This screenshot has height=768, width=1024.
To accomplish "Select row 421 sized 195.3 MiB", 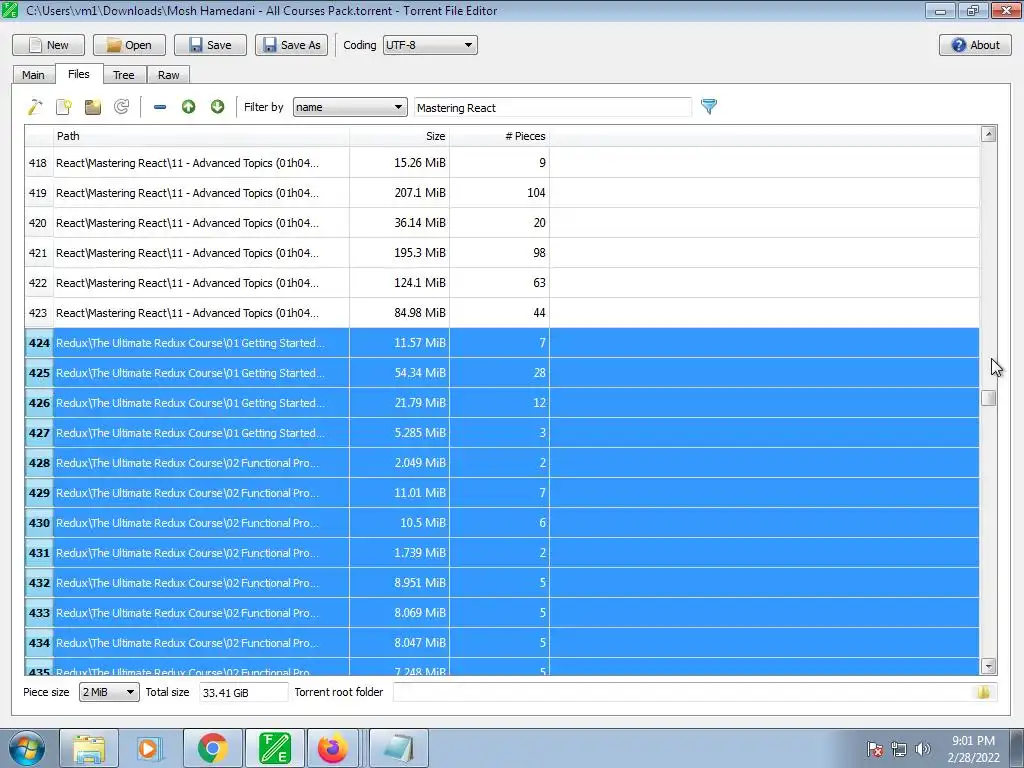I will [502, 253].
